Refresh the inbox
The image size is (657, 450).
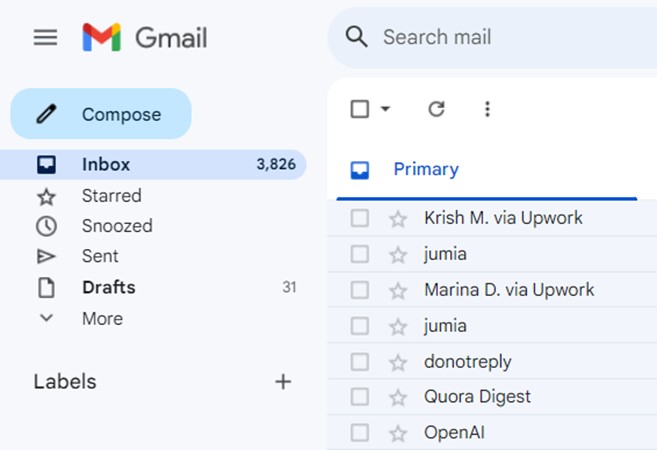(x=436, y=109)
